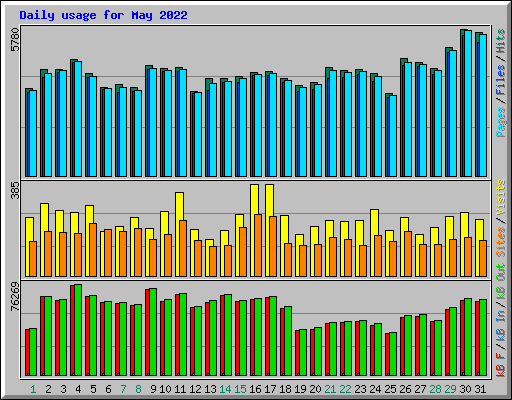Click day 20 on the x-axis

(x=315, y=389)
